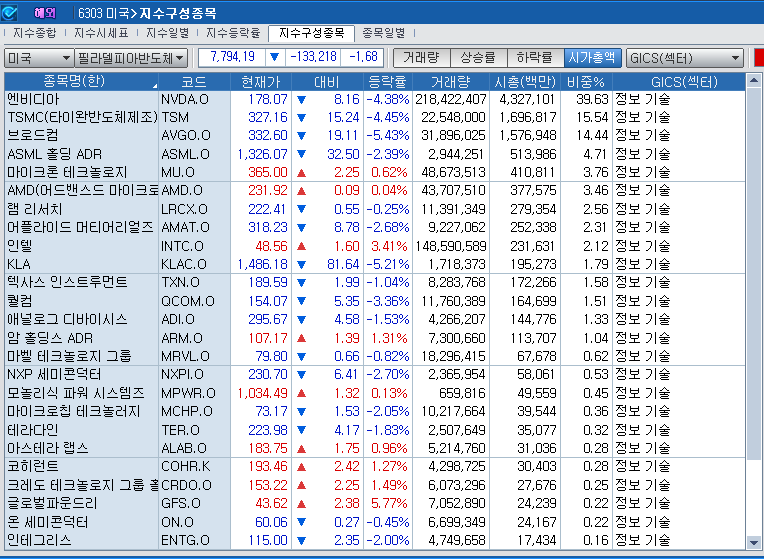Click AMD price 231.92
This screenshot has width=764, height=559.
[x=268, y=191]
